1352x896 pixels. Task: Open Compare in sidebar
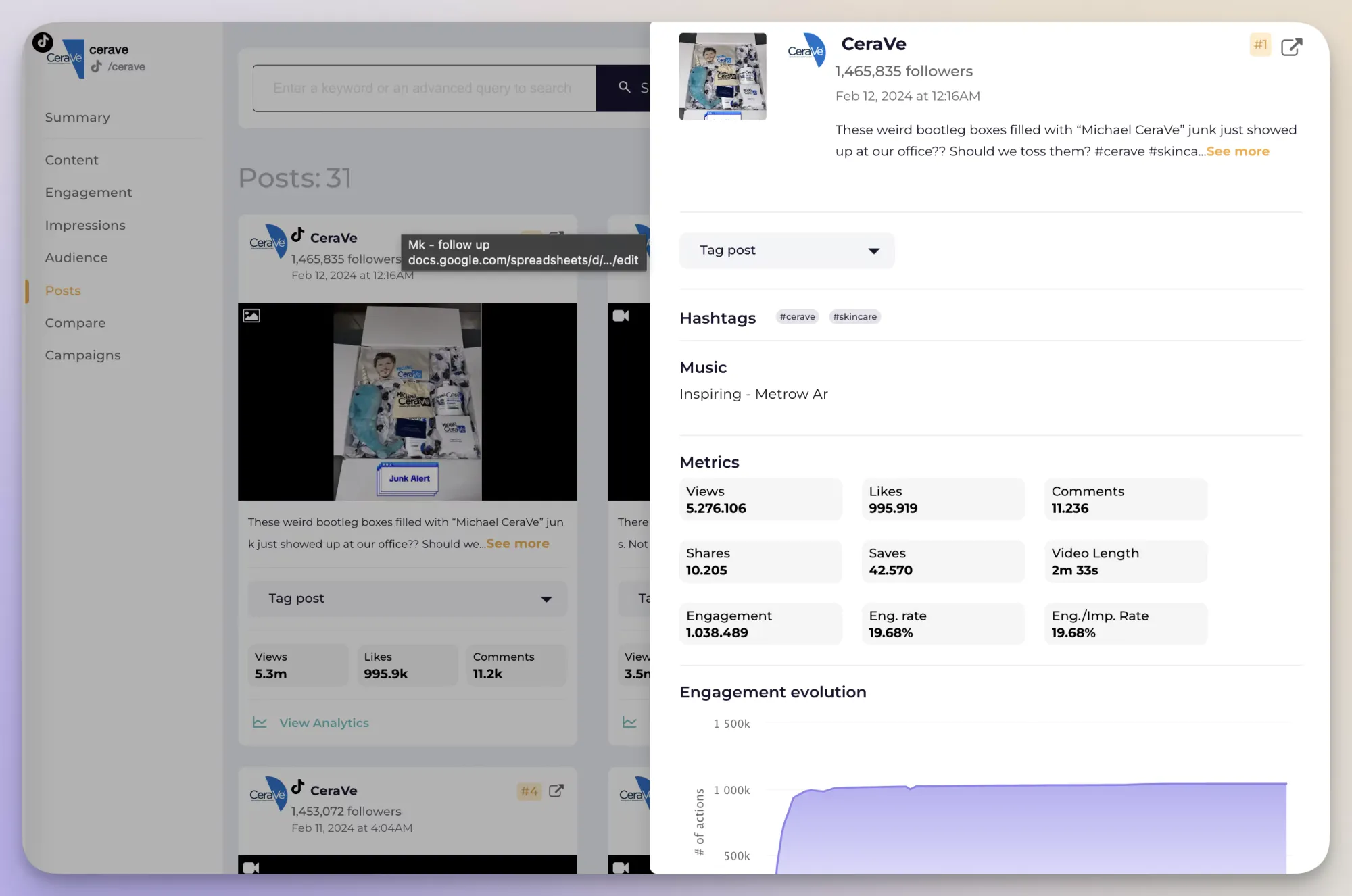(75, 323)
